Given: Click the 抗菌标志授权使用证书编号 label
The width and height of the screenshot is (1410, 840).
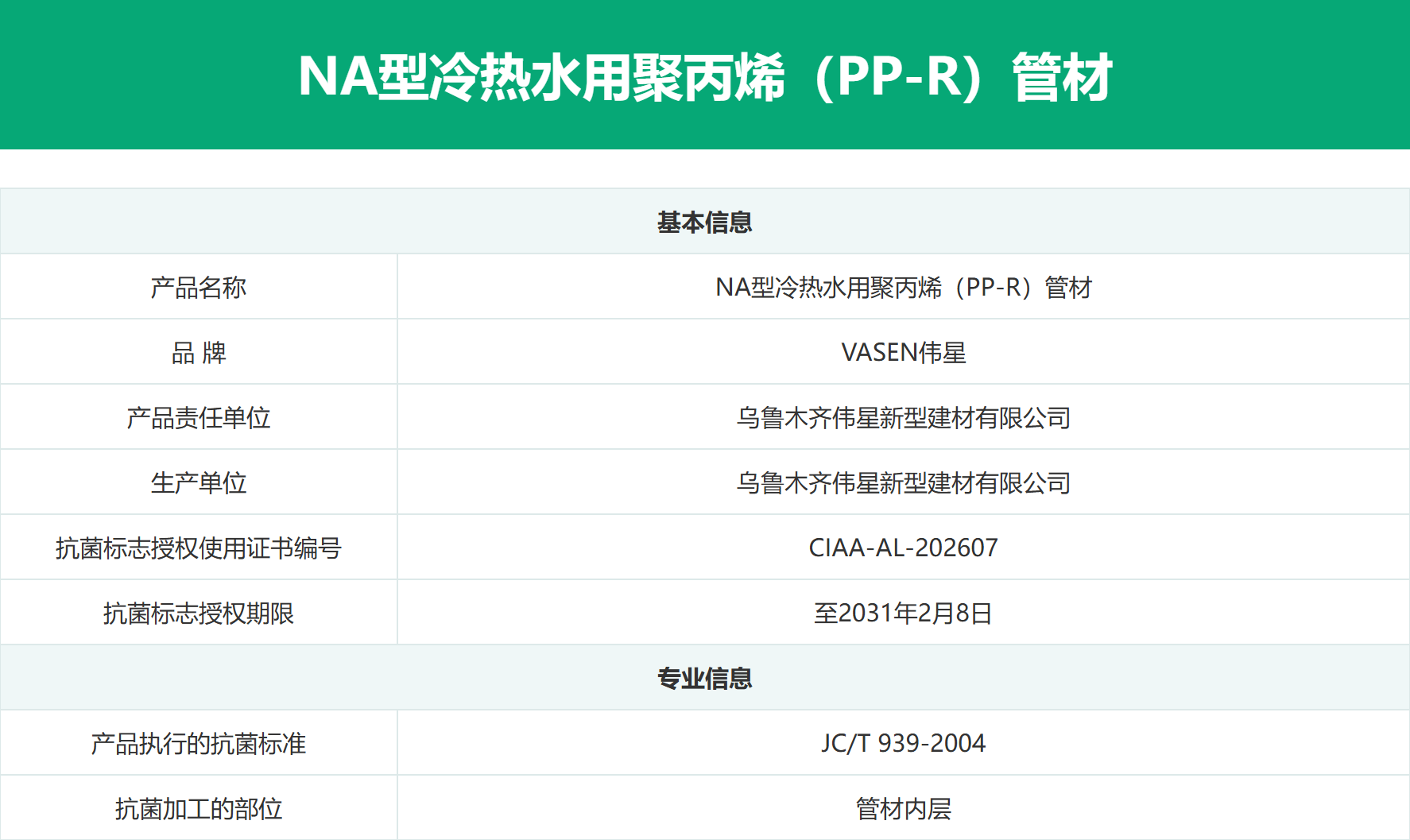Looking at the screenshot, I should 199,548.
